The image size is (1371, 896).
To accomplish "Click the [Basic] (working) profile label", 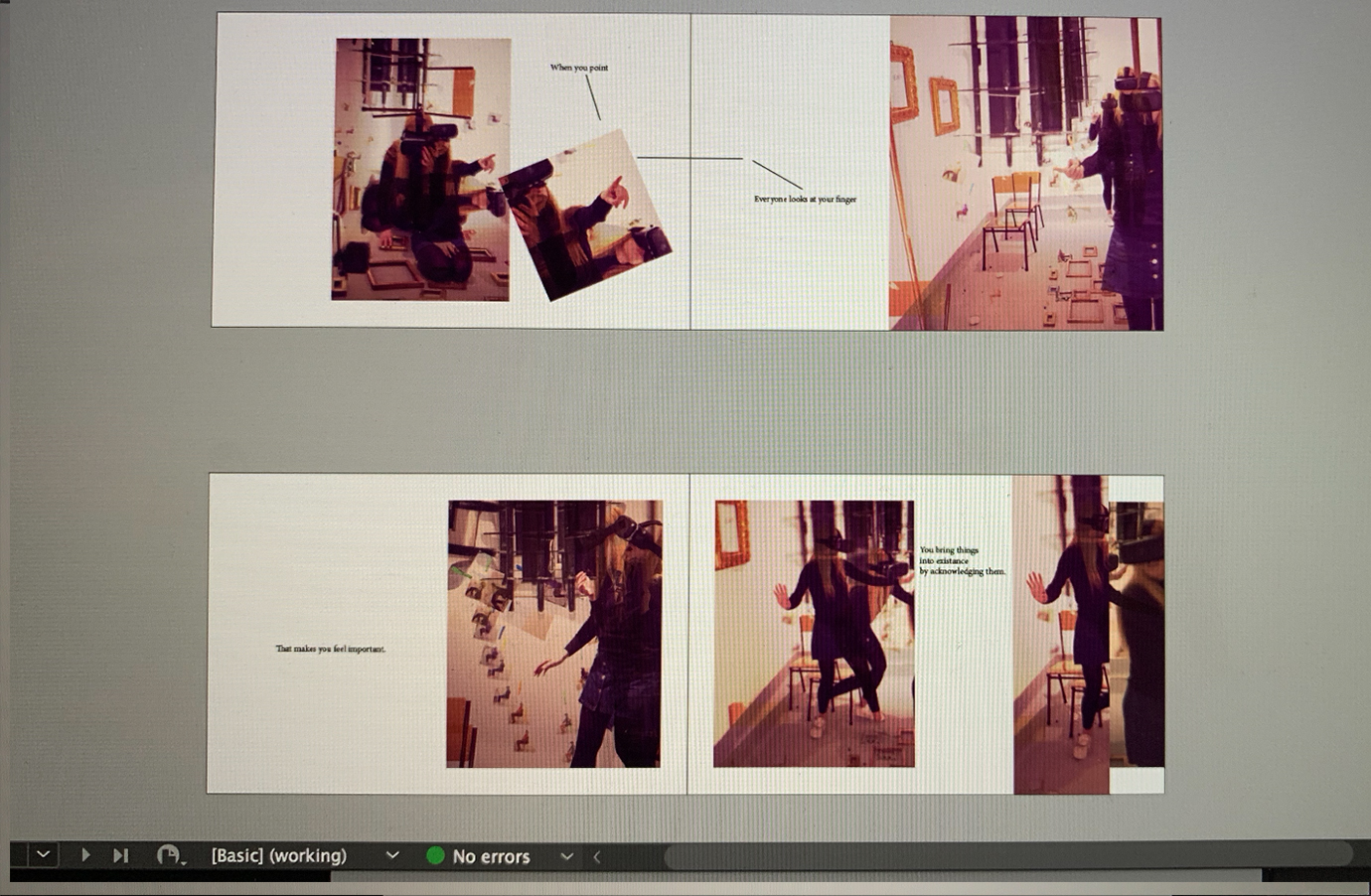I will 279,855.
